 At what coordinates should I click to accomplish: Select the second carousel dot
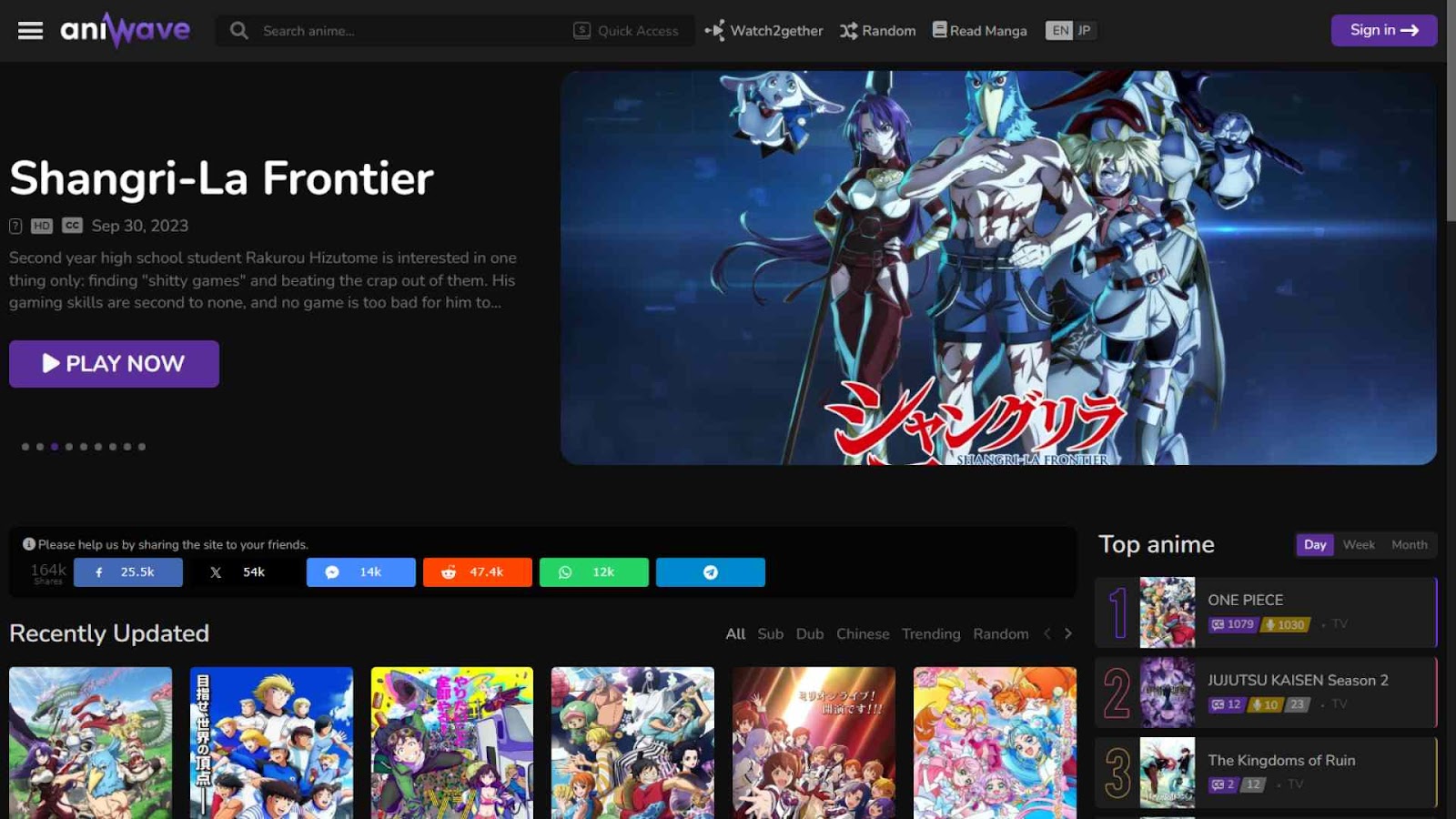40,447
